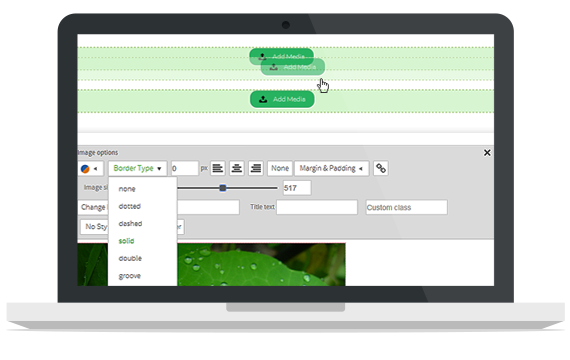Image resolution: width=570 pixels, height=360 pixels.
Task: Select 'none' border type
Action: (127, 189)
